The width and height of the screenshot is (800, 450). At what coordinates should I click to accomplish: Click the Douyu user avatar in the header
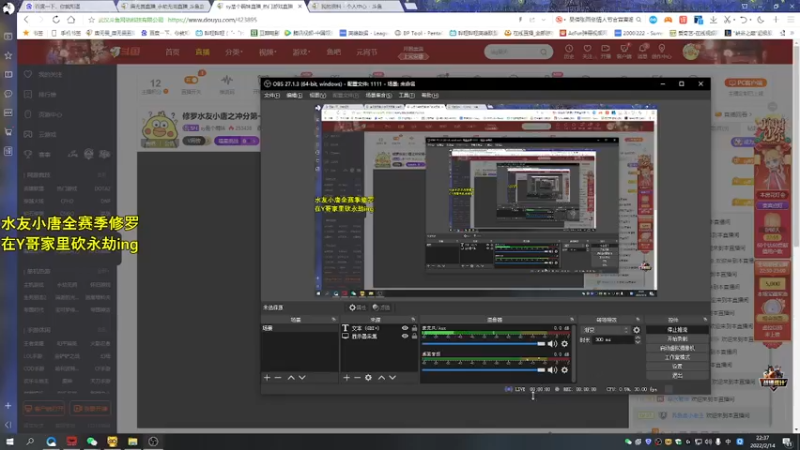pyautogui.click(x=691, y=52)
